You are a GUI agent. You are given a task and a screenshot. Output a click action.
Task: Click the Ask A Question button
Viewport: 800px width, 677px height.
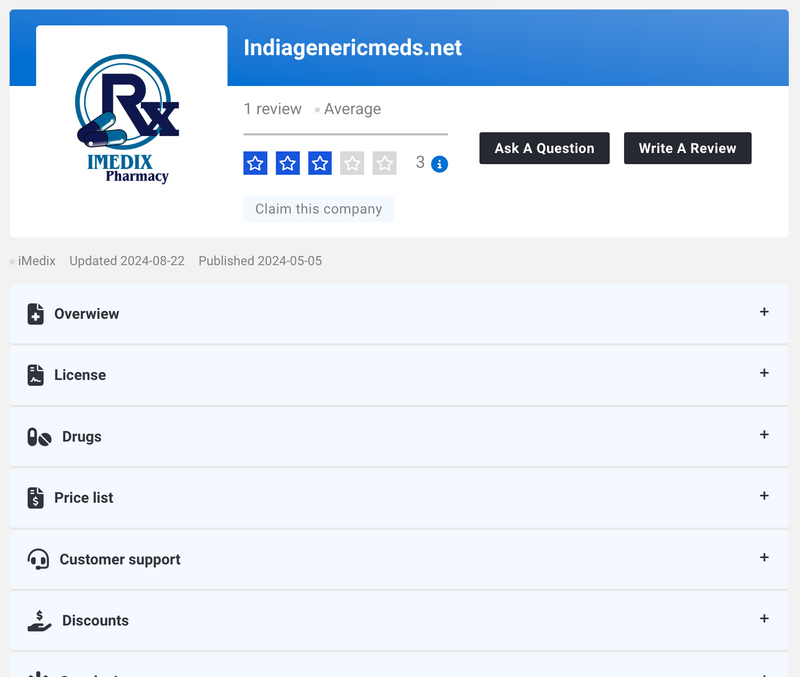544,148
